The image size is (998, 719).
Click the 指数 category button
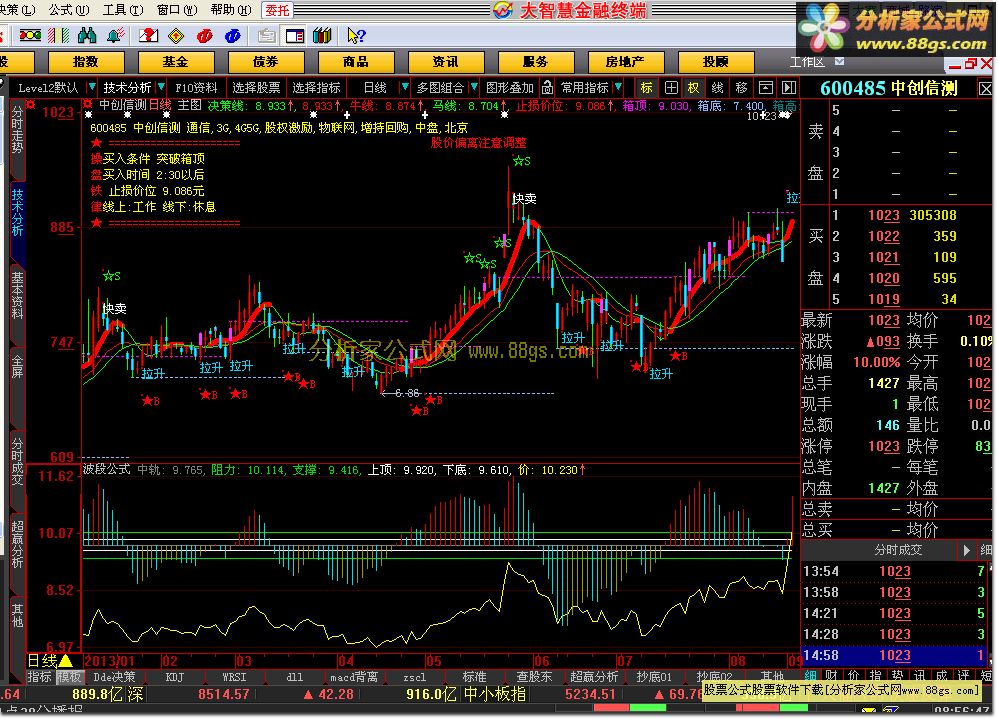85,62
